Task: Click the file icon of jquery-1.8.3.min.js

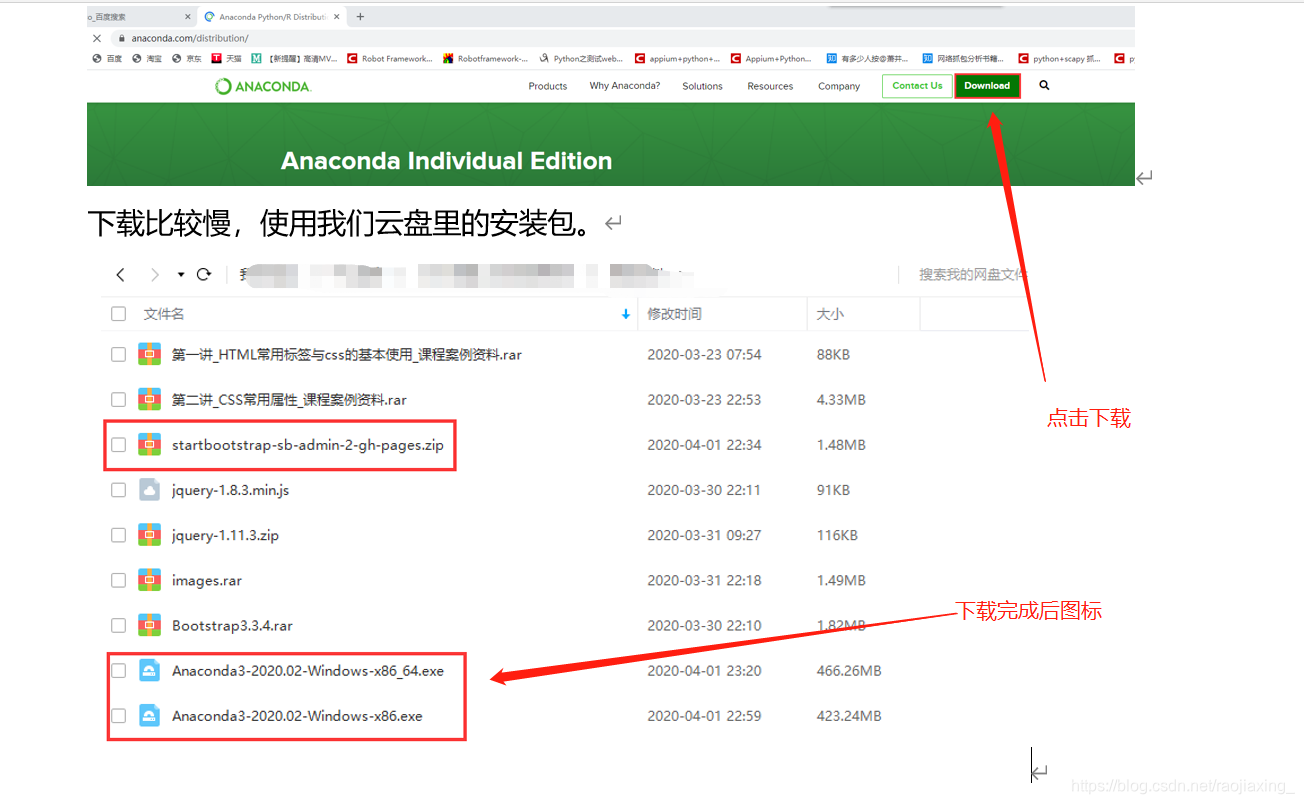Action: click(x=150, y=490)
